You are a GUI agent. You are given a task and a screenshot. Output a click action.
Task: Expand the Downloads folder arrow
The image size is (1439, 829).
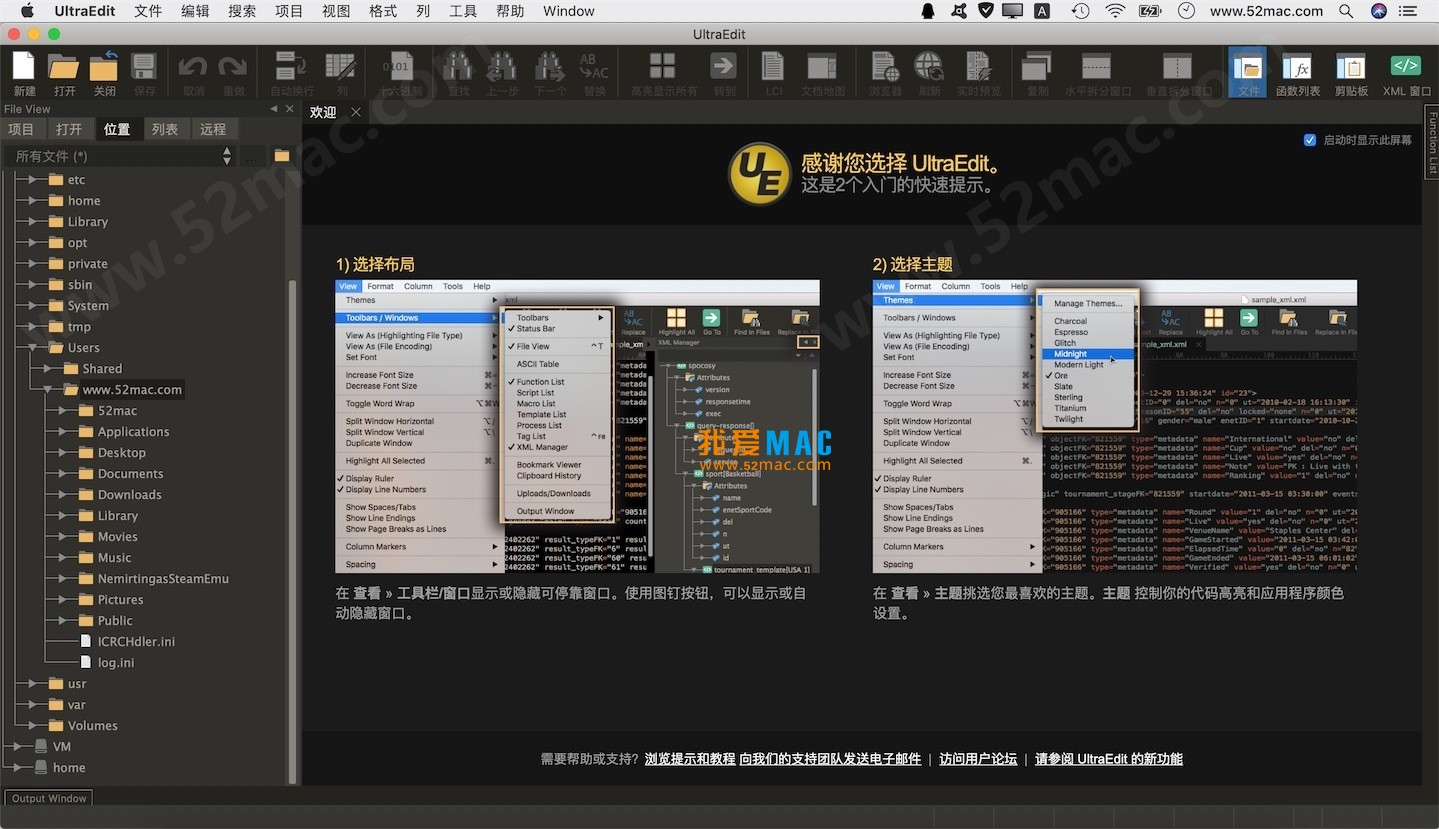(x=62, y=495)
